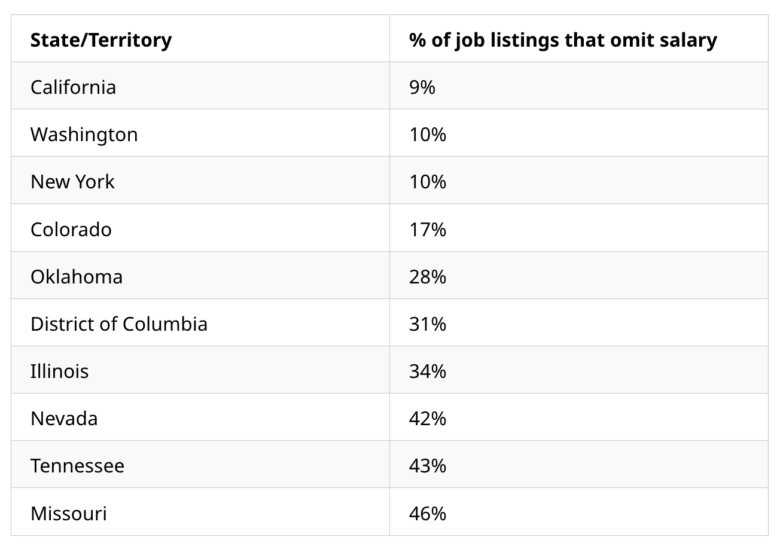
Task: Click the 46% value for Missouri
Action: 427,514
